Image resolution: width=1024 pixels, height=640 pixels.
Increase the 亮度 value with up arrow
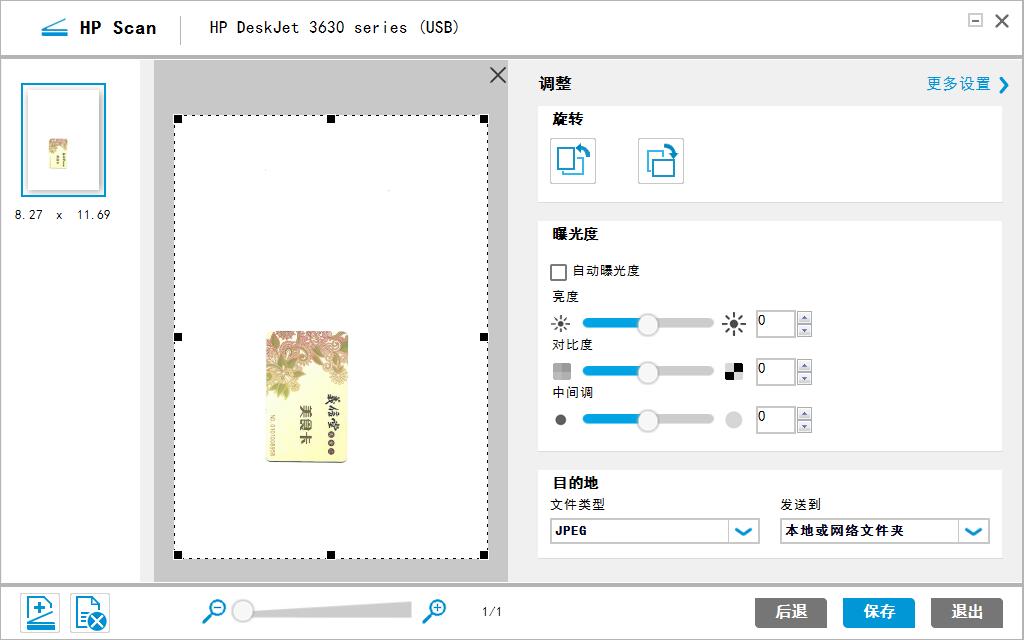pyautogui.click(x=805, y=318)
